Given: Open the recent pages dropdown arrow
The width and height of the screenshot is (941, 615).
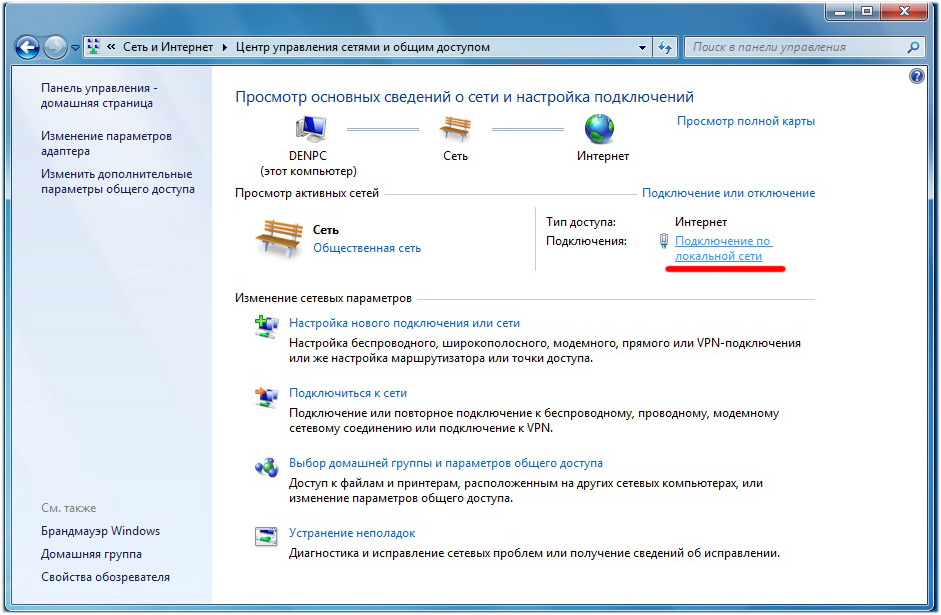Looking at the screenshot, I should [x=76, y=47].
